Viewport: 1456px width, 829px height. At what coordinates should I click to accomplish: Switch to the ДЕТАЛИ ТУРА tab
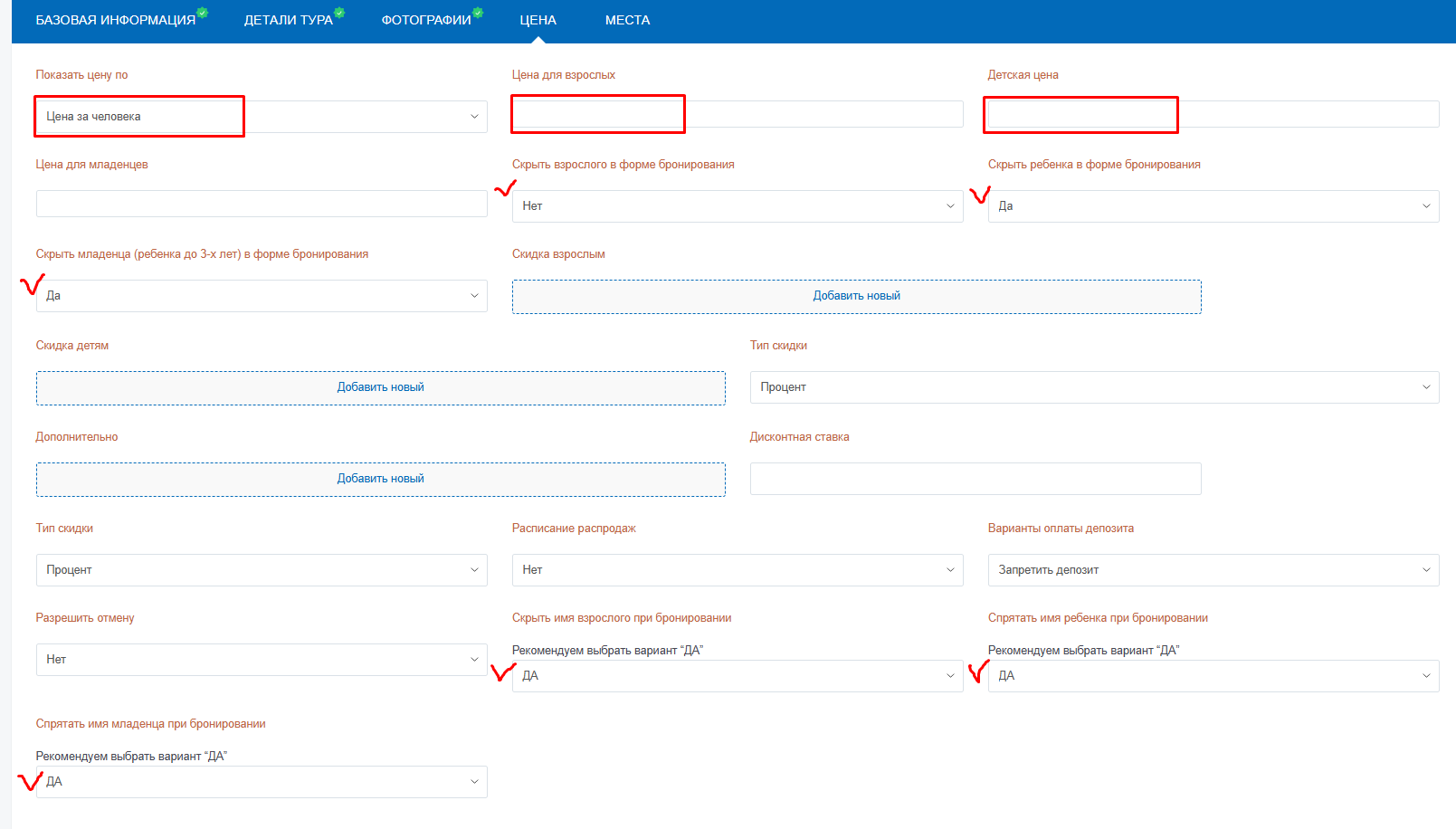pyautogui.click(x=288, y=20)
